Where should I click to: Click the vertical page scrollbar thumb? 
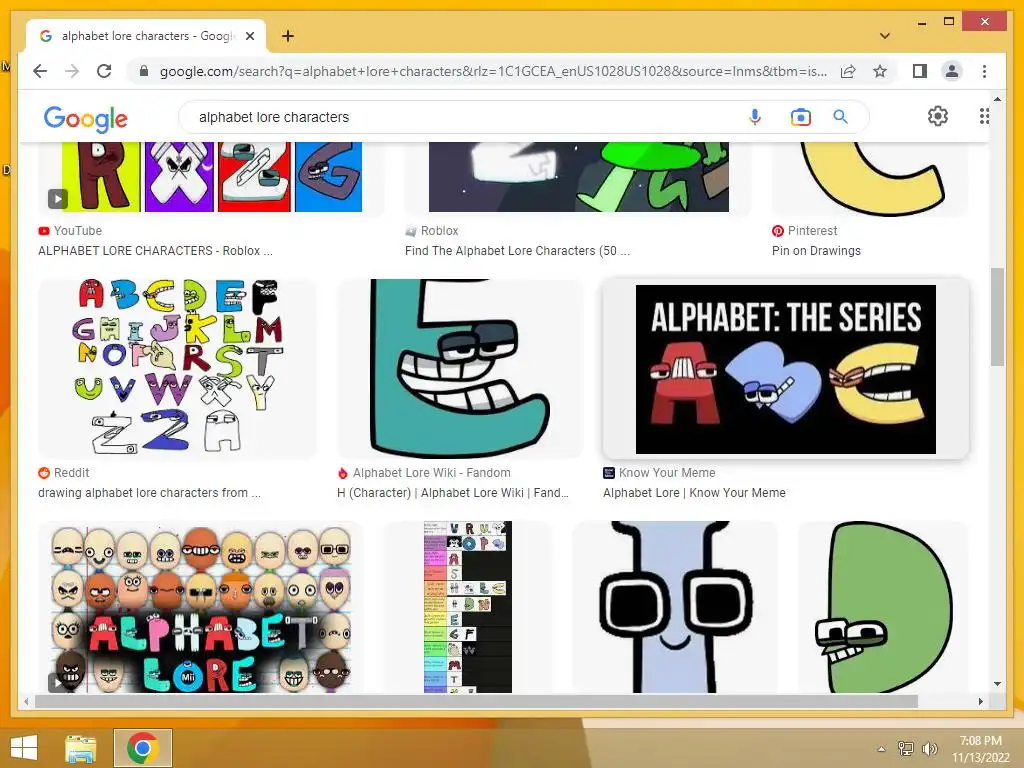[x=997, y=317]
